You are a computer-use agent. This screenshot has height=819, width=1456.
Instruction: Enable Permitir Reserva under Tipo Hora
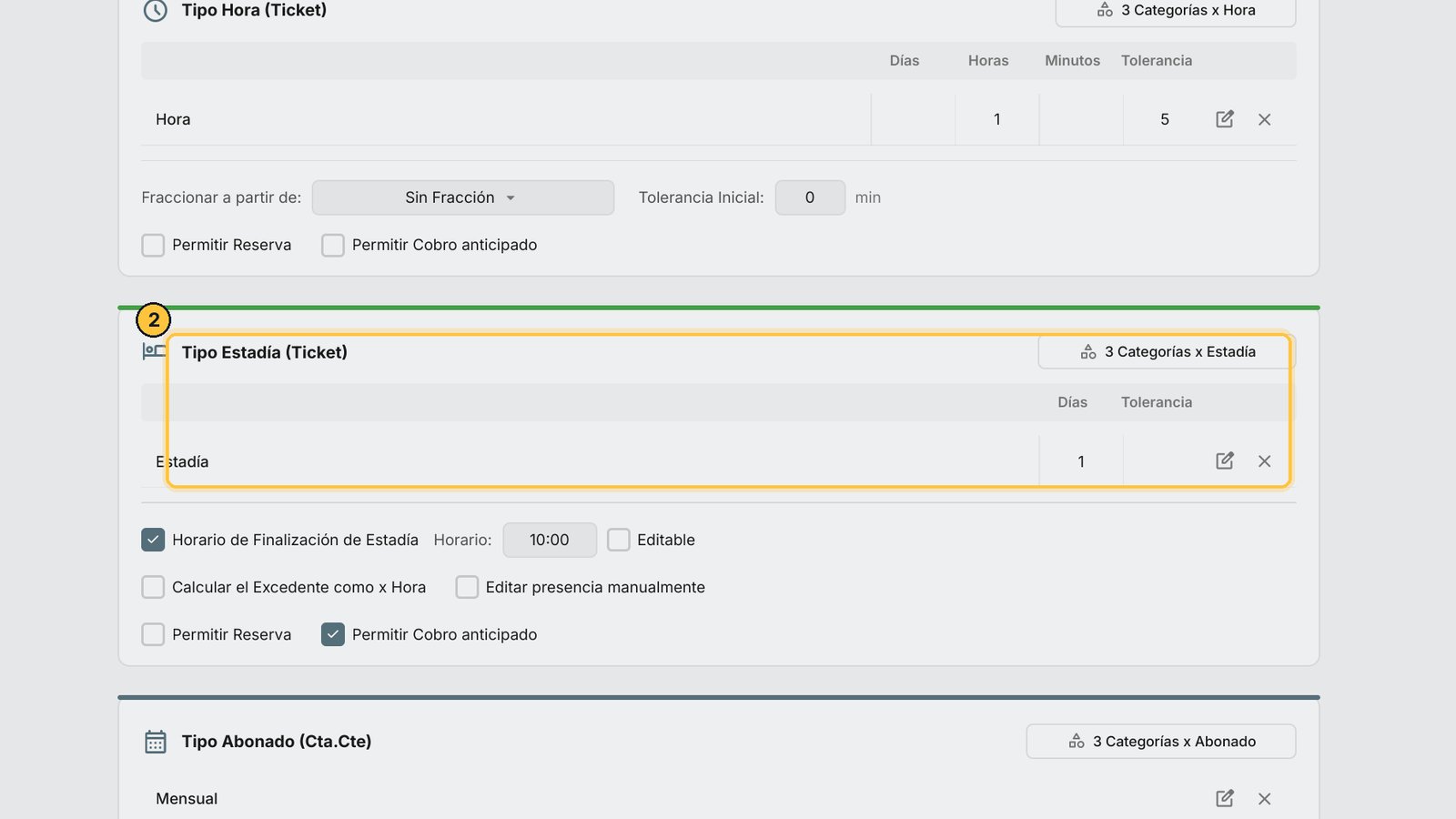coord(153,245)
